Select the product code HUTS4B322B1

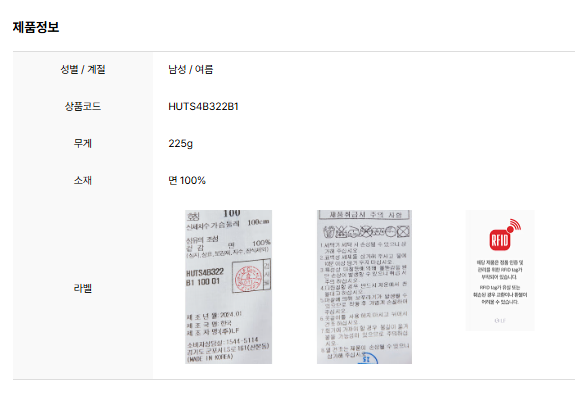[x=203, y=106]
